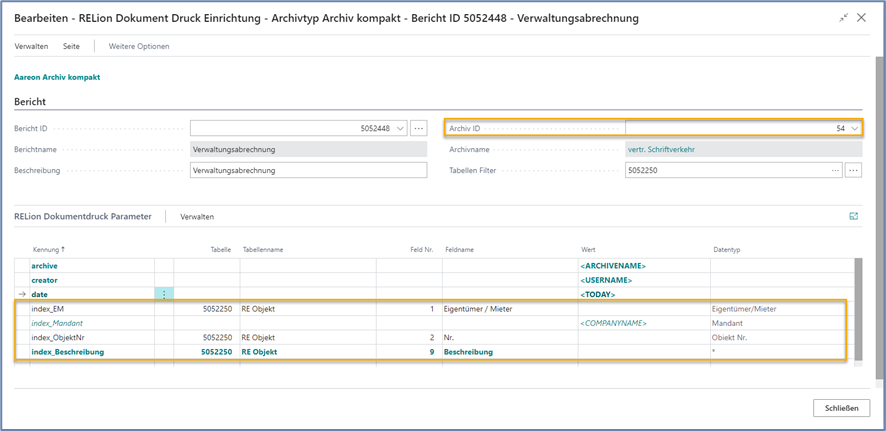Viewport: 886px width, 431px height.
Task: Click Feld Nr. 2 cell
Action: pos(410,338)
